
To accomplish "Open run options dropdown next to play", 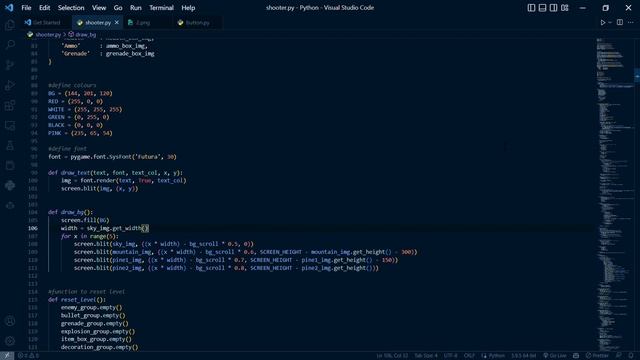I will pyautogui.click(x=610, y=22).
